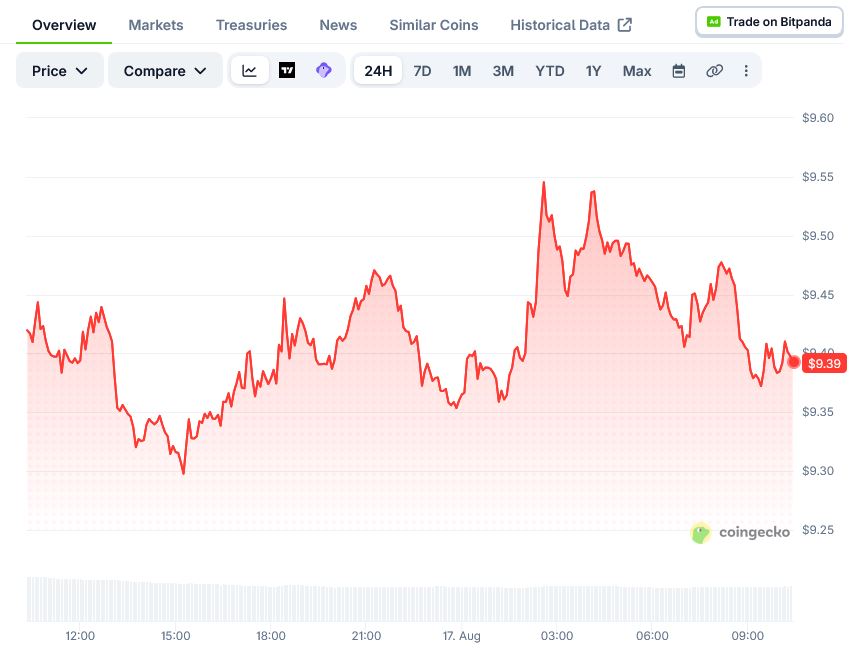Image resolution: width=855 pixels, height=648 pixels.
Task: Select the 1M time range
Action: point(462,71)
